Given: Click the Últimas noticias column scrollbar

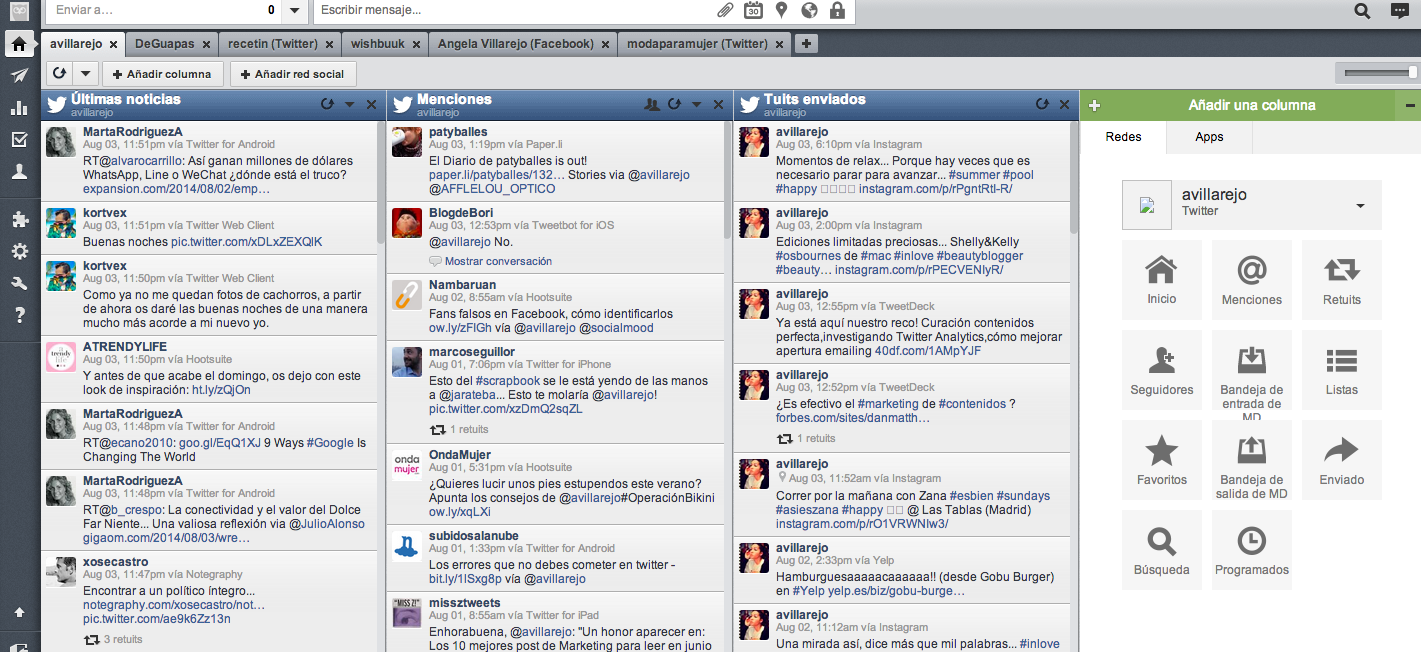Looking at the screenshot, I should [381, 183].
